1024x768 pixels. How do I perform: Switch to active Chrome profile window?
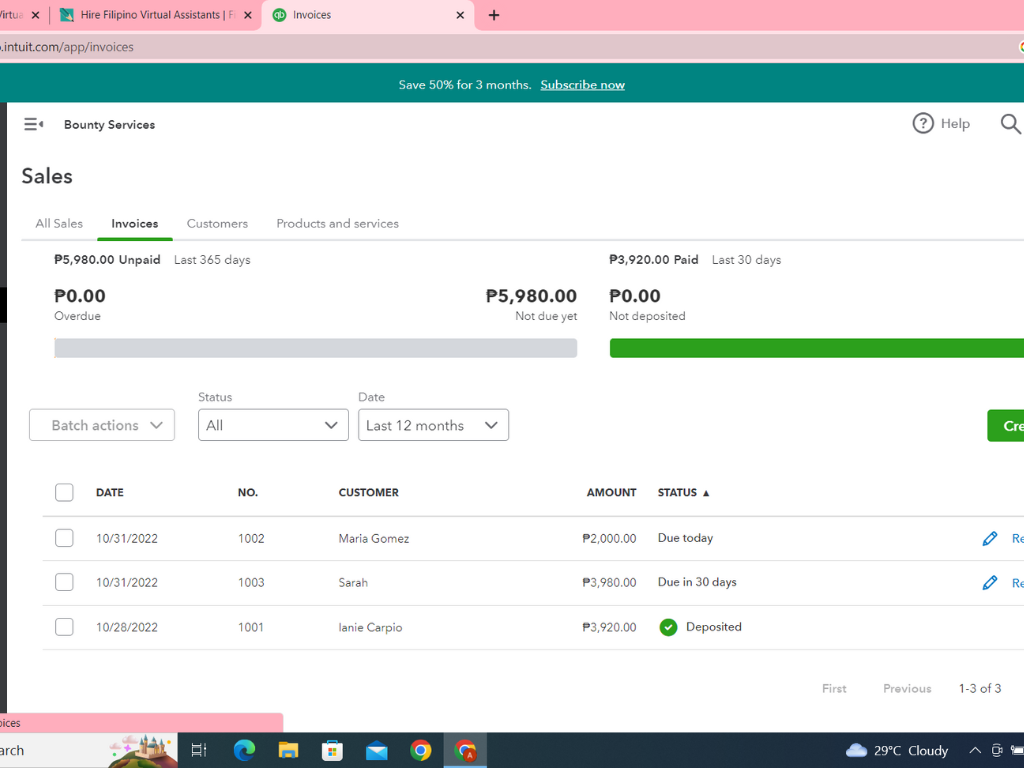[465, 750]
